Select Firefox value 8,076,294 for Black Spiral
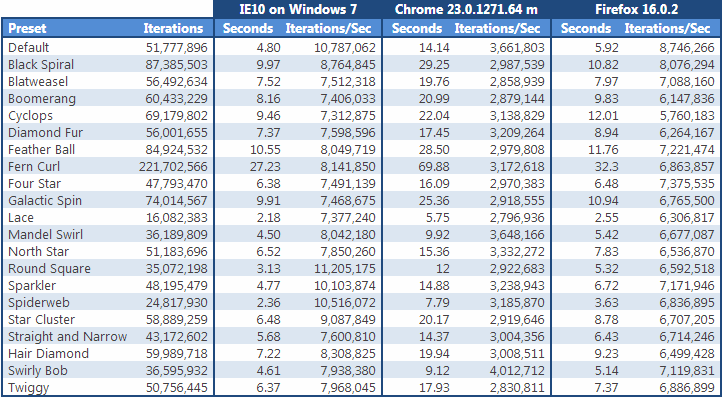 [x=687, y=65]
